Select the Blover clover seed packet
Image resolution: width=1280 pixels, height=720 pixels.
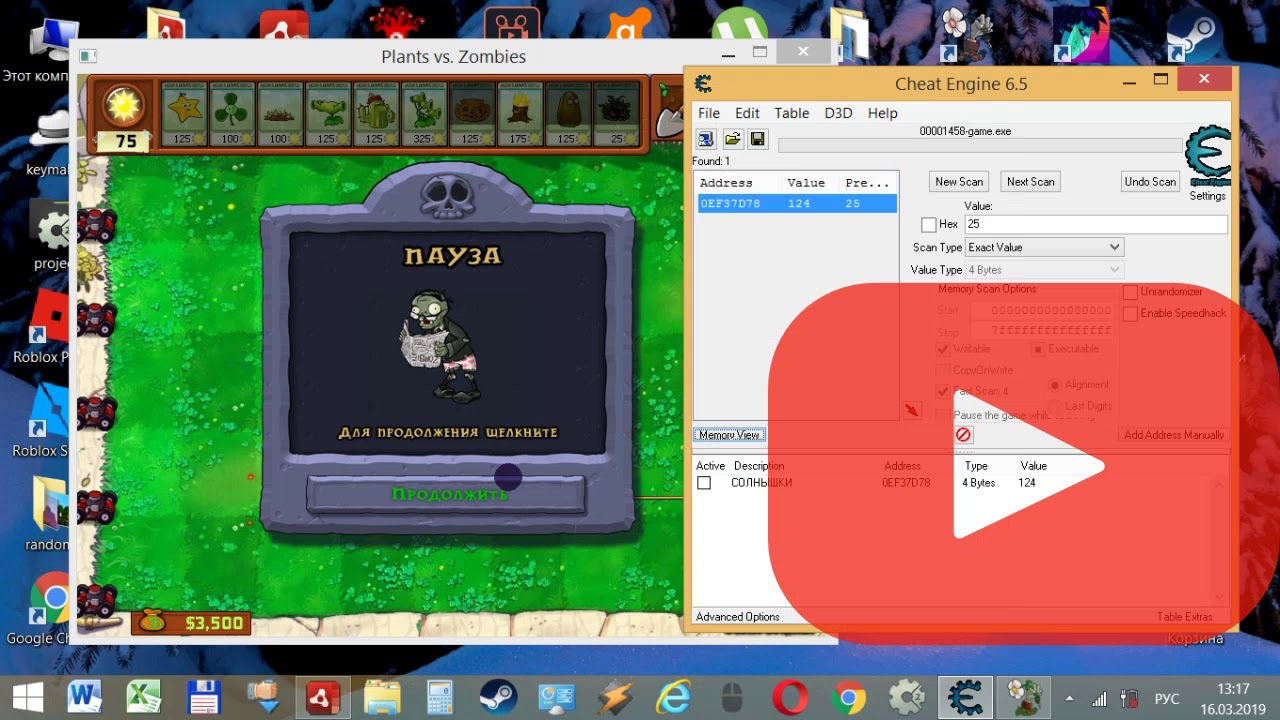pyautogui.click(x=231, y=114)
